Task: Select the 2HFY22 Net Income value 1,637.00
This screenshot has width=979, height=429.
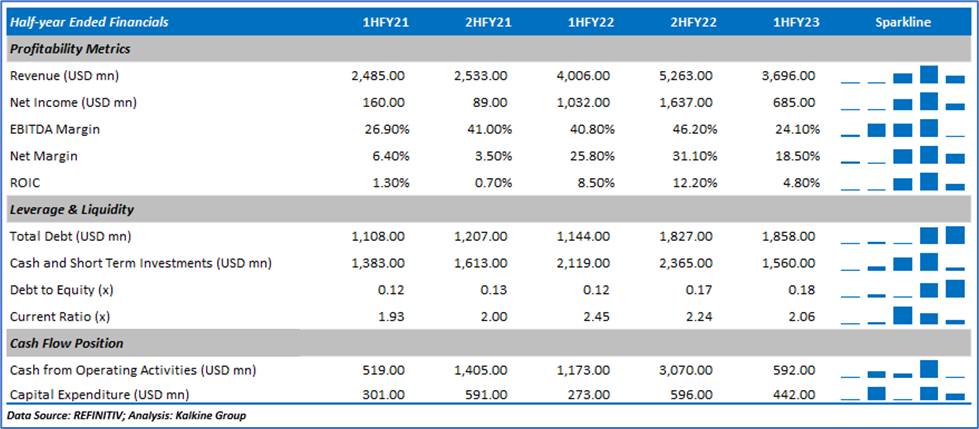Action: click(x=690, y=102)
